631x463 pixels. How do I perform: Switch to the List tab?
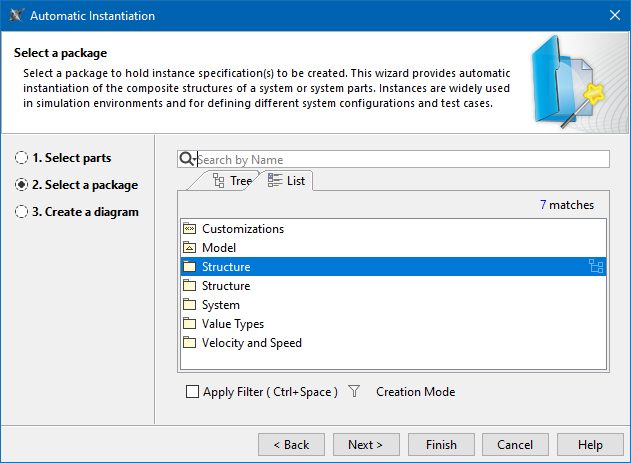coord(287,181)
